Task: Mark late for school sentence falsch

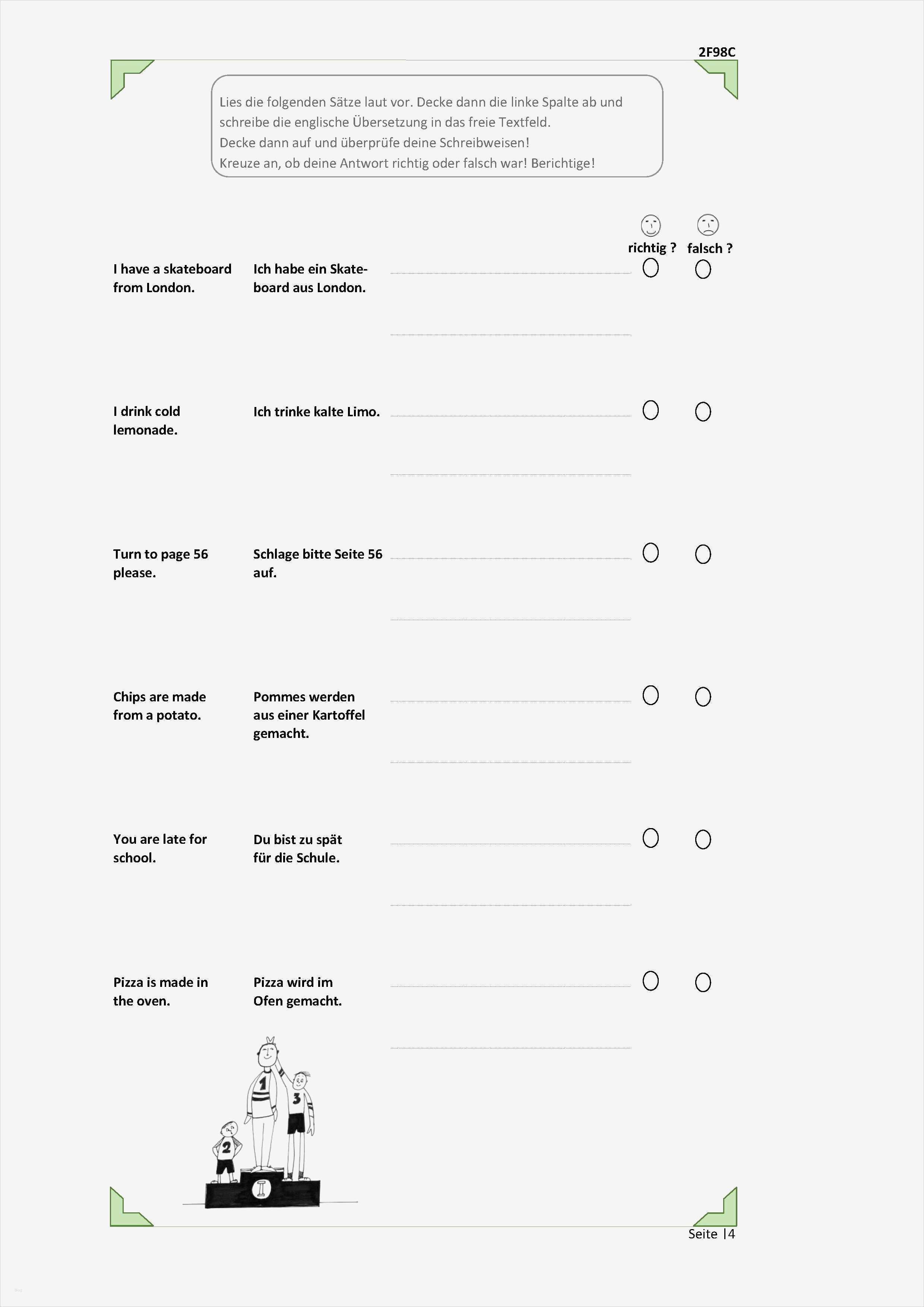Action: (703, 839)
